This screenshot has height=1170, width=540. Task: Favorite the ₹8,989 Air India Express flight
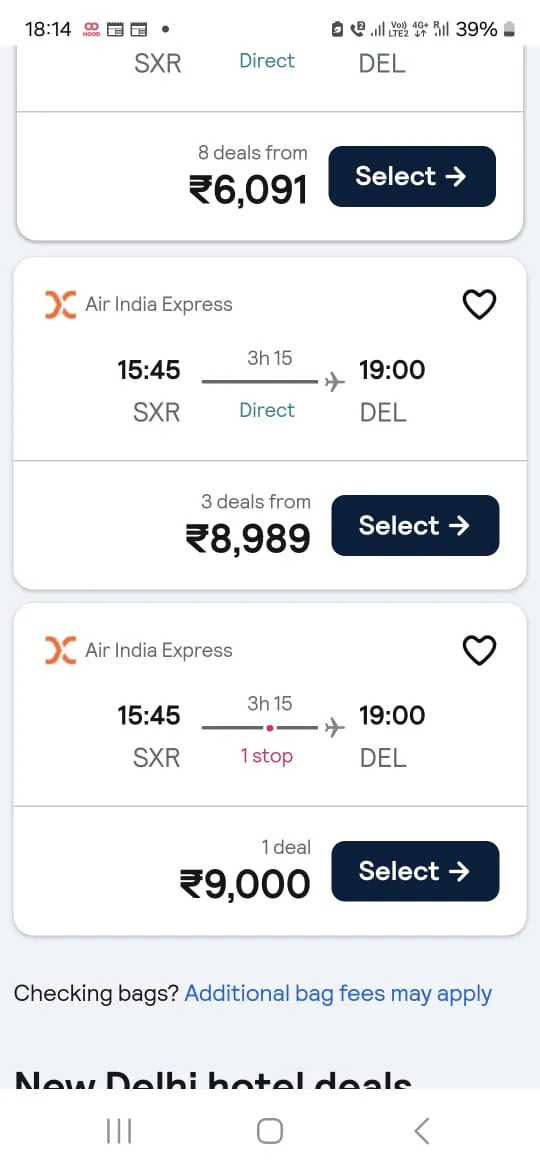pyautogui.click(x=480, y=304)
